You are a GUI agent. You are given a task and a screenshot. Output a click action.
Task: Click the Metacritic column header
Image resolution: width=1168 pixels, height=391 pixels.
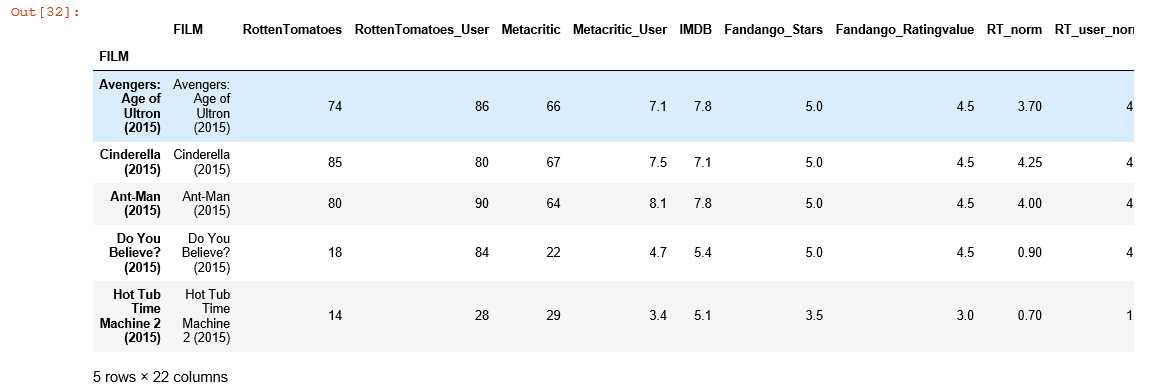(530, 30)
